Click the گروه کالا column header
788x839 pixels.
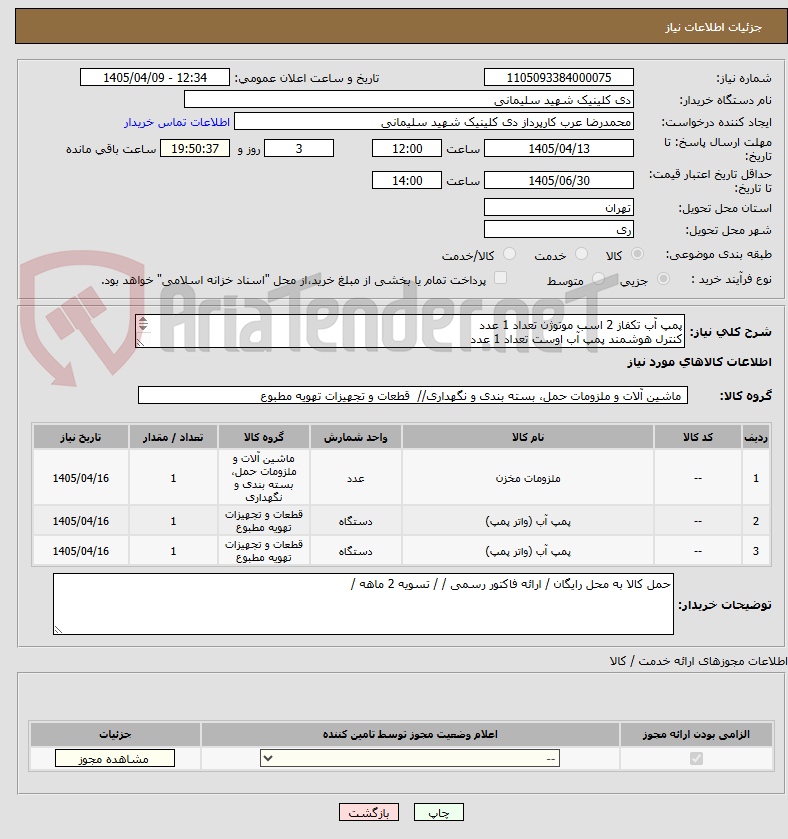point(264,437)
